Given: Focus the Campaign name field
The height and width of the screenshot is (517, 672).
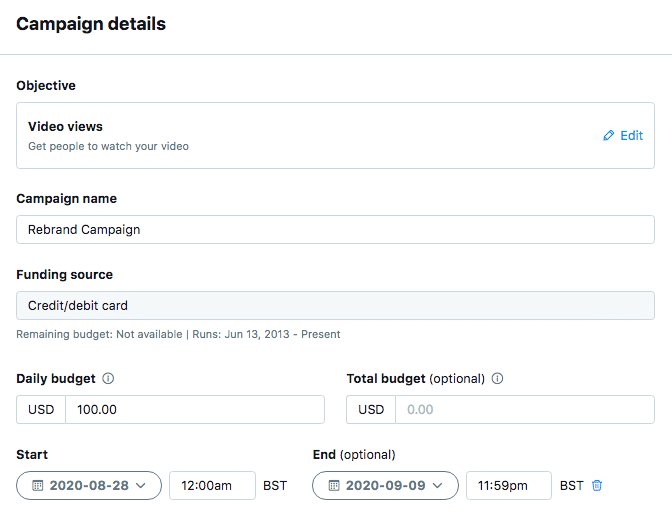Looking at the screenshot, I should coord(335,229).
